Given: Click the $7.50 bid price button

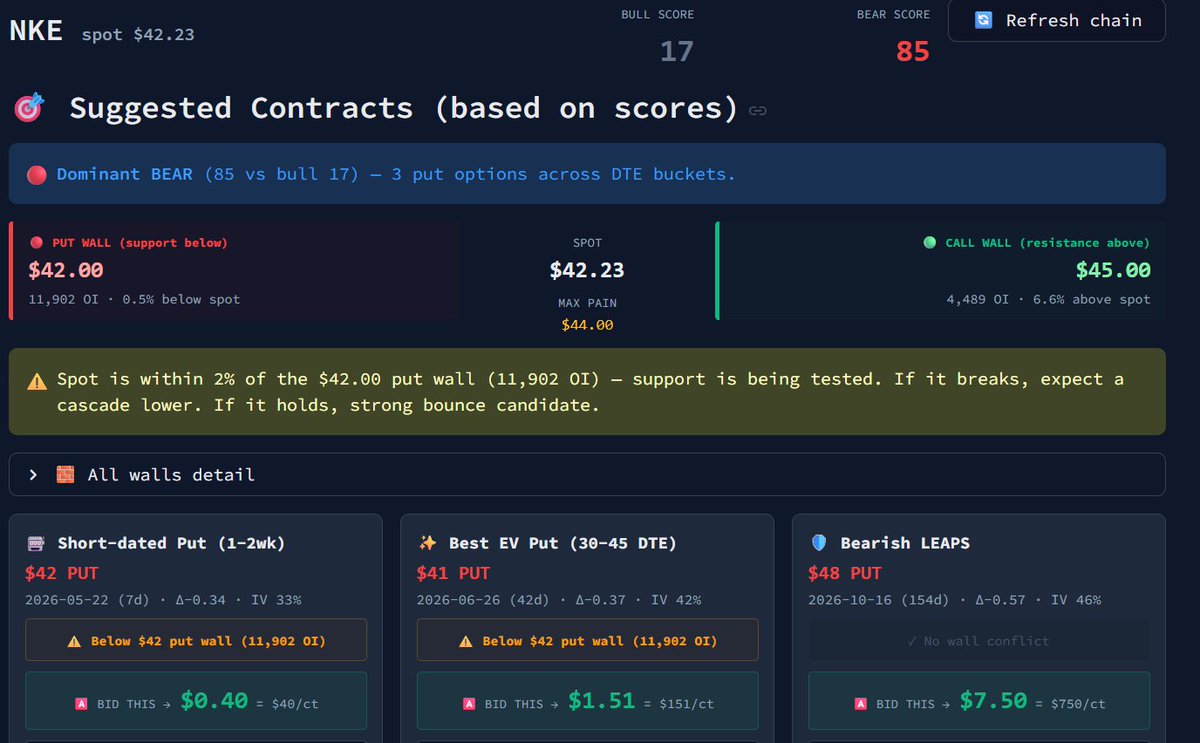Looking at the screenshot, I should click(x=979, y=702).
